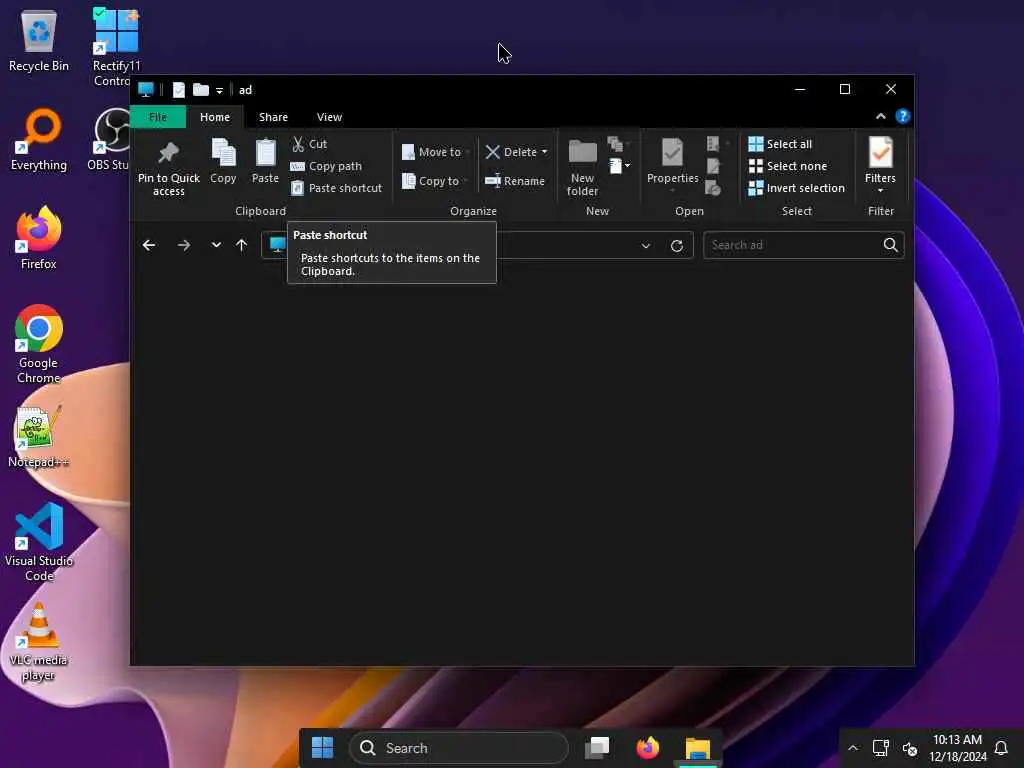Open Explorer Help question mark
This screenshot has width=1024, height=768.
pyautogui.click(x=903, y=116)
